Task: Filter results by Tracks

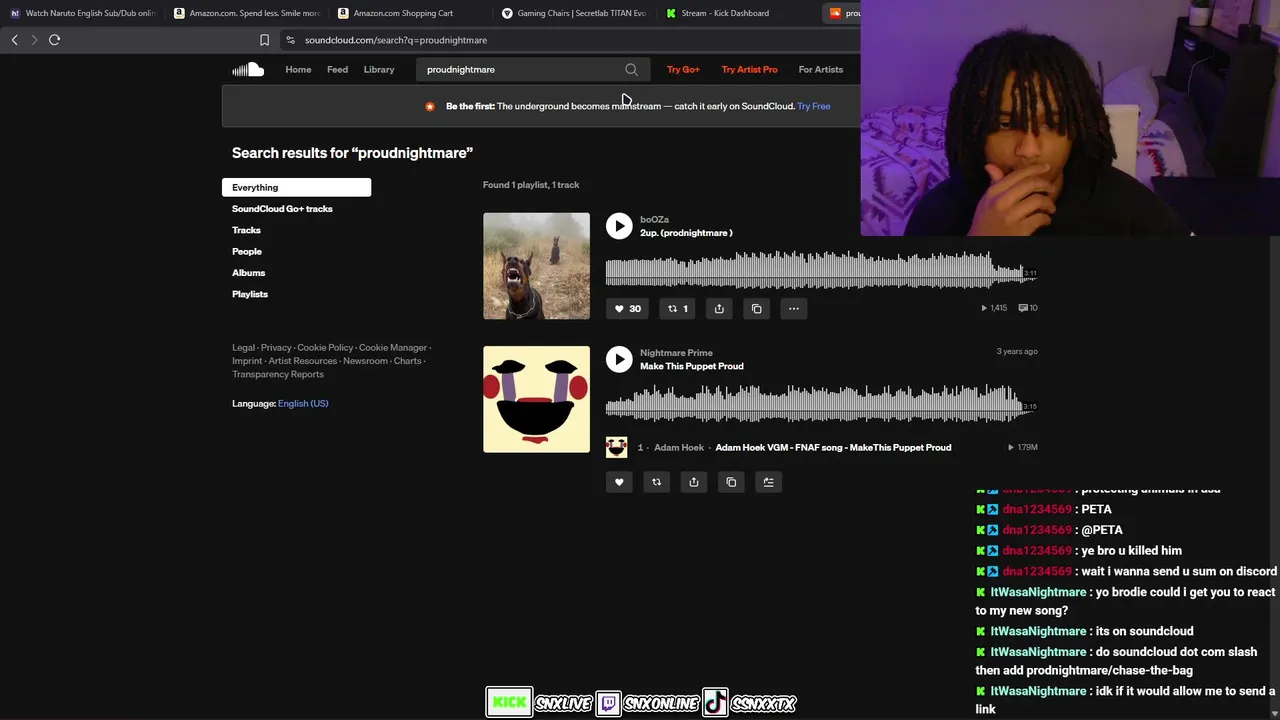Action: 246,230
